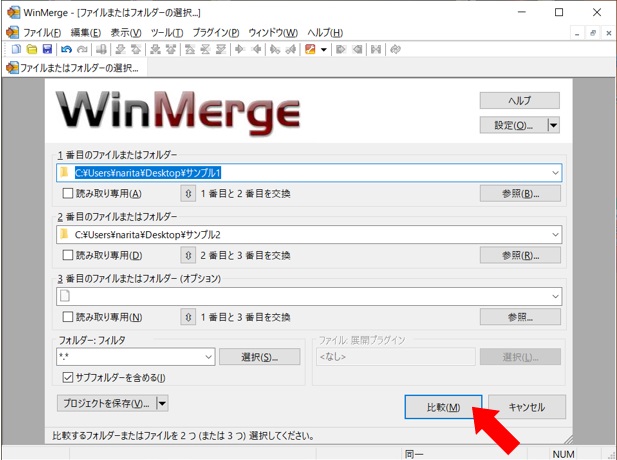
Task: Click Copy Right and Advance icon
Action: point(275,49)
